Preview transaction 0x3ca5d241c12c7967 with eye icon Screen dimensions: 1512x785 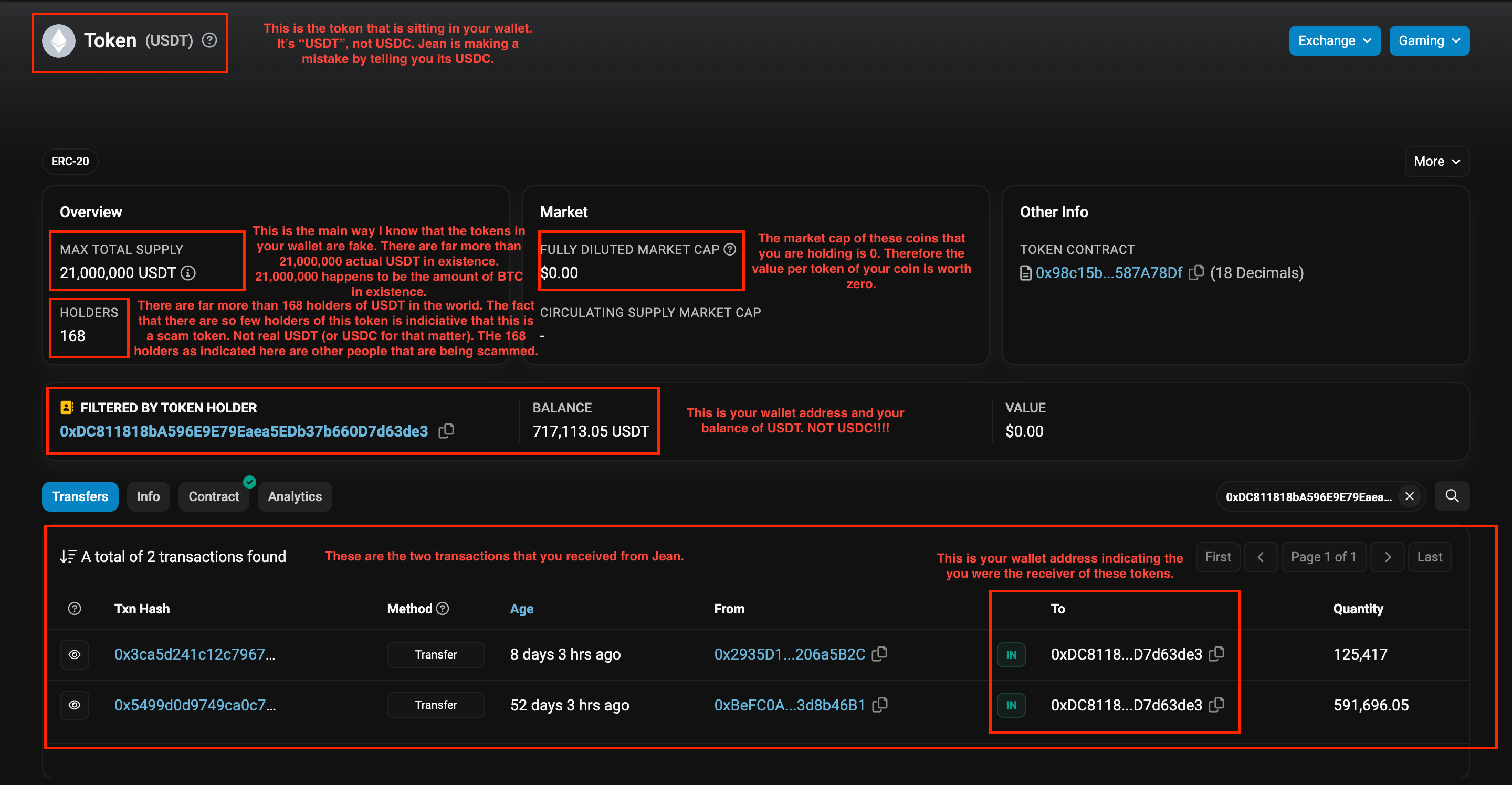75,654
